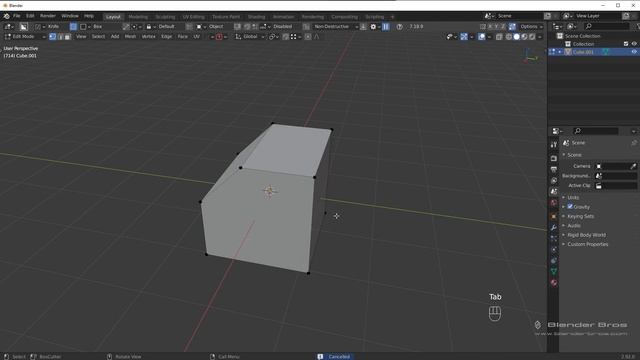This screenshot has height=360, width=640.
Task: Expand the Audio panel
Action: coord(573,226)
